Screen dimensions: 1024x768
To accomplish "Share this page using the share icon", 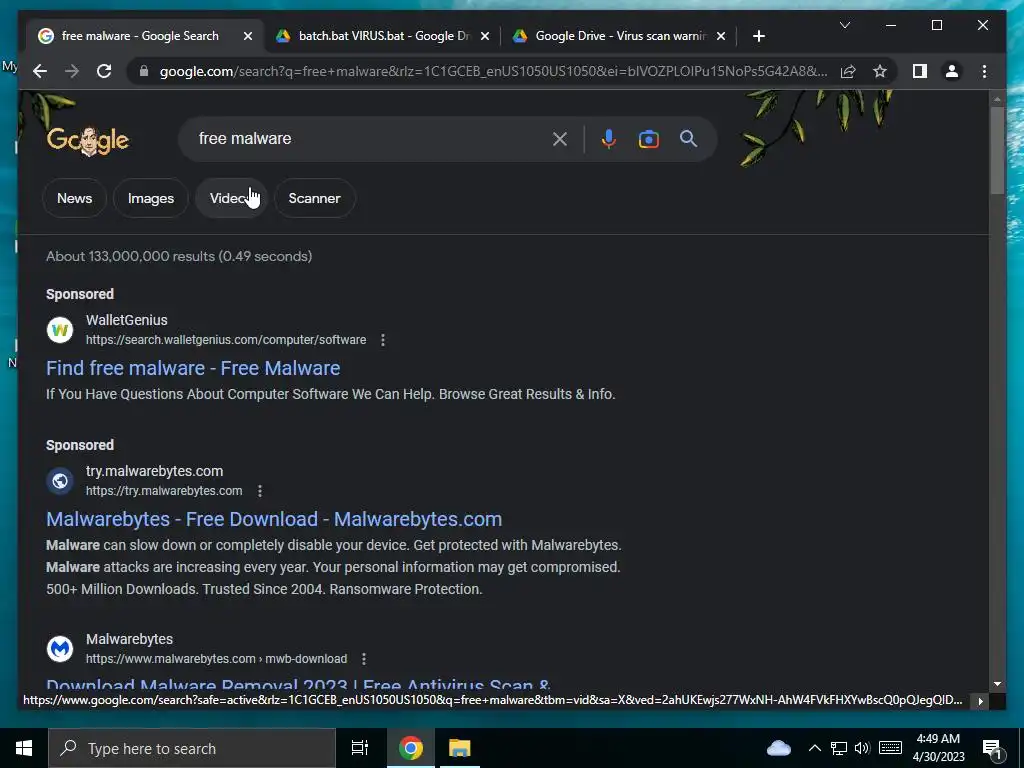I will pyautogui.click(x=848, y=71).
